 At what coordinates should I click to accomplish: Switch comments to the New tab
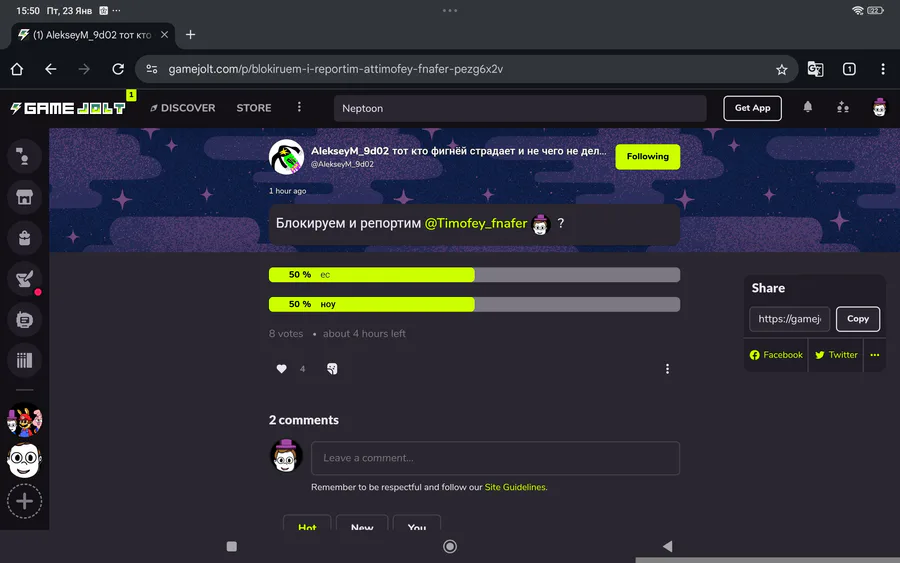pyautogui.click(x=362, y=525)
